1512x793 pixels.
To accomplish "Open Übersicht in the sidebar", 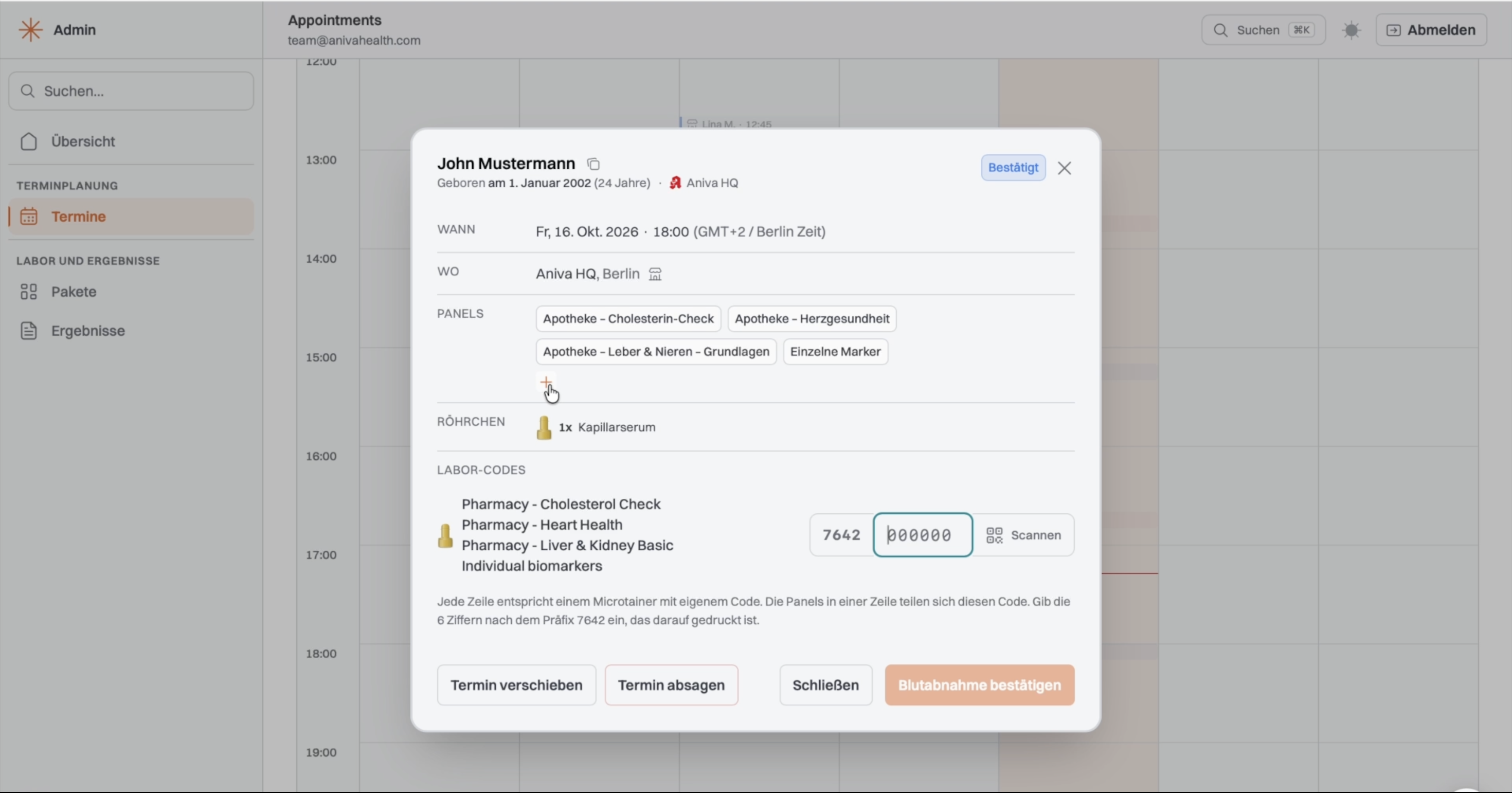I will click(x=131, y=141).
